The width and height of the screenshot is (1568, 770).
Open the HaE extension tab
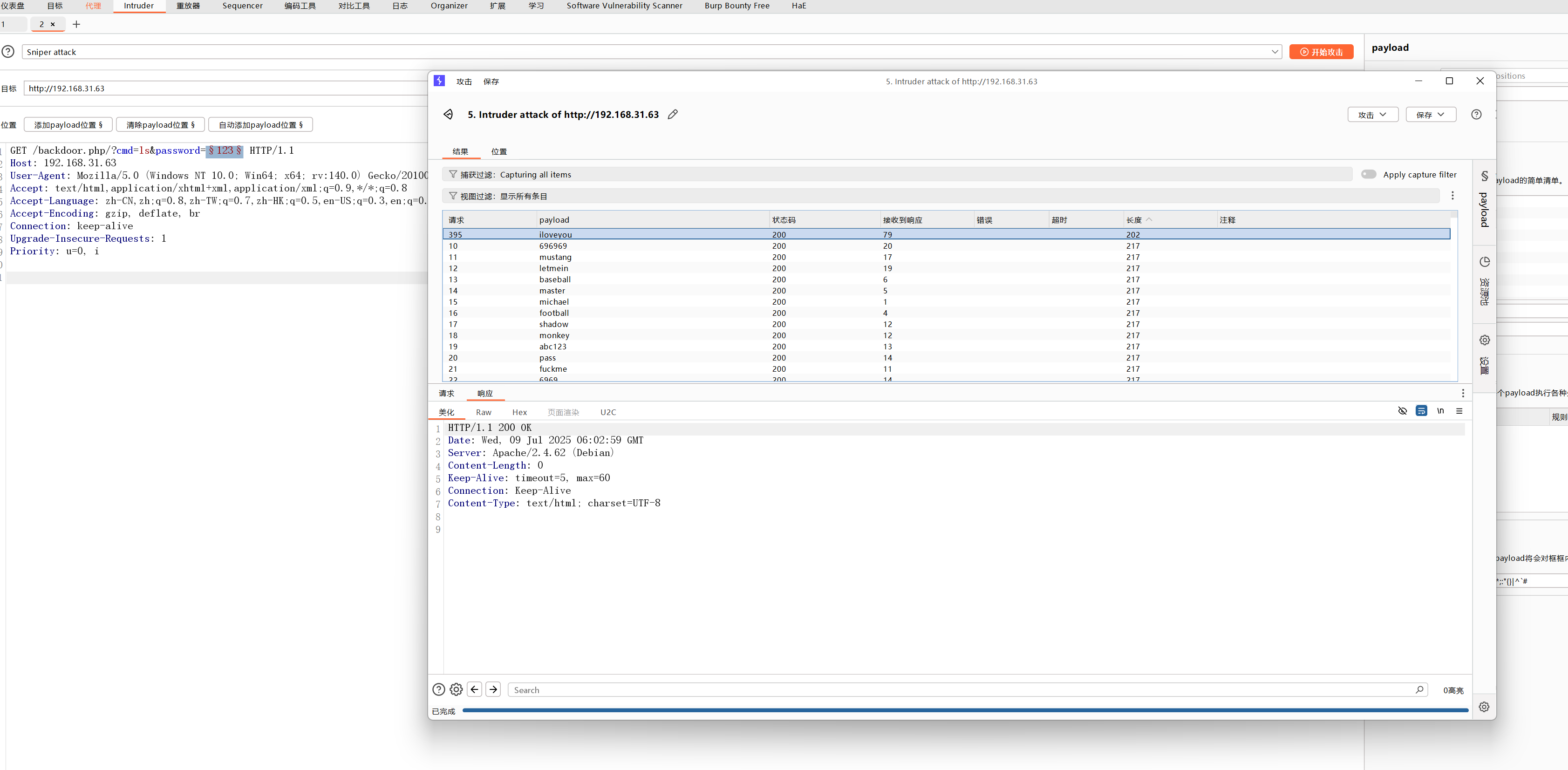(x=798, y=6)
